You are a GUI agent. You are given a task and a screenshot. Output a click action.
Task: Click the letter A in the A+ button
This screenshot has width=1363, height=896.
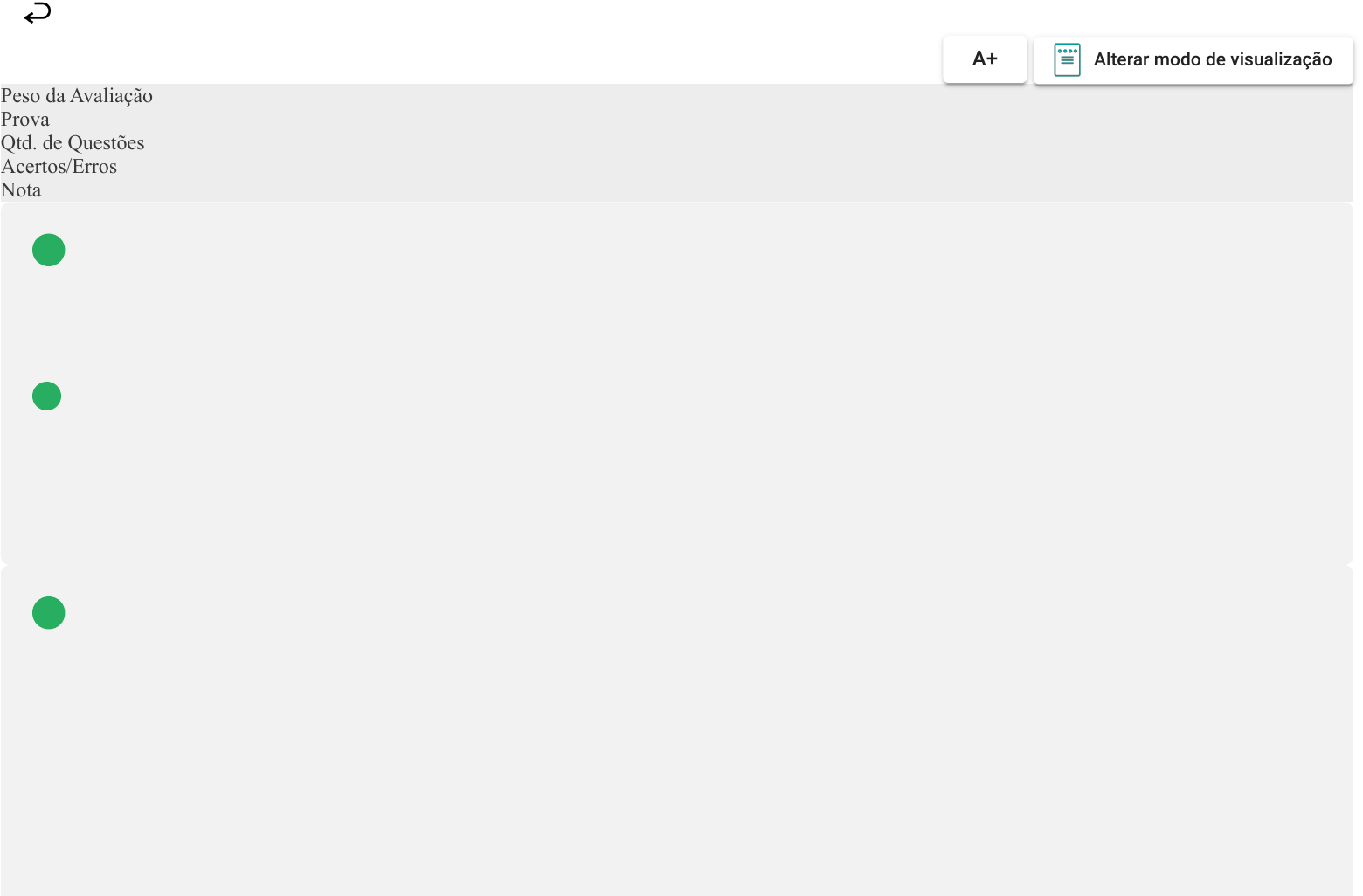click(x=979, y=59)
